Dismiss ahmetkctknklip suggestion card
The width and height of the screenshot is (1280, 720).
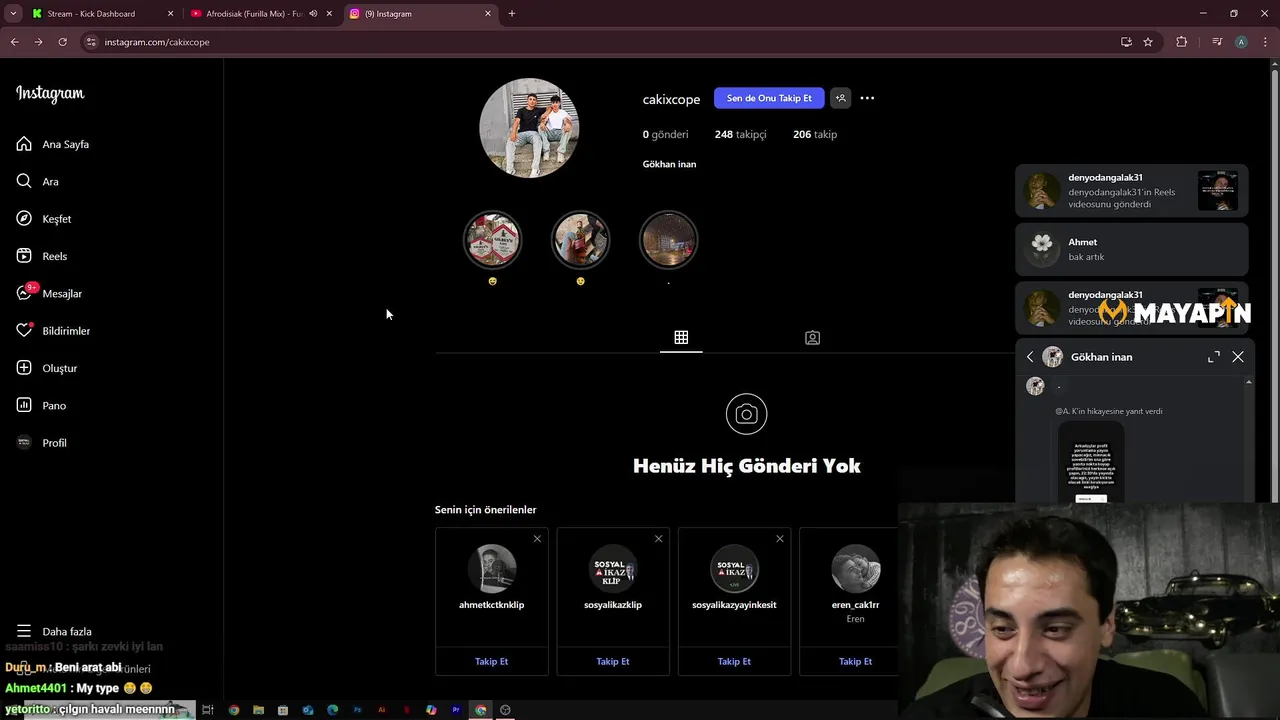[x=537, y=539]
